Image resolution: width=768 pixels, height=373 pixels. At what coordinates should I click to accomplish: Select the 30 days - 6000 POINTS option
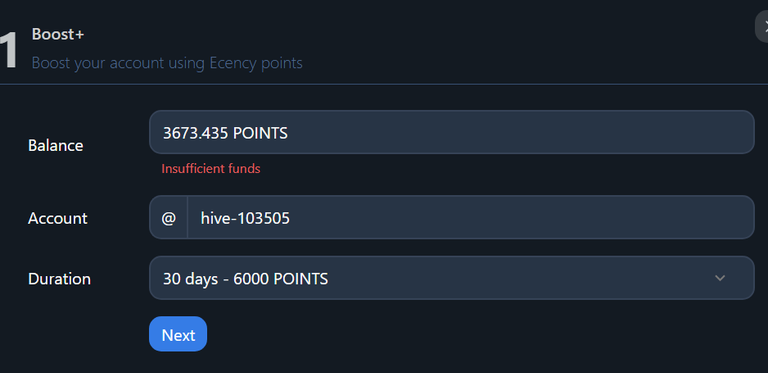point(245,279)
